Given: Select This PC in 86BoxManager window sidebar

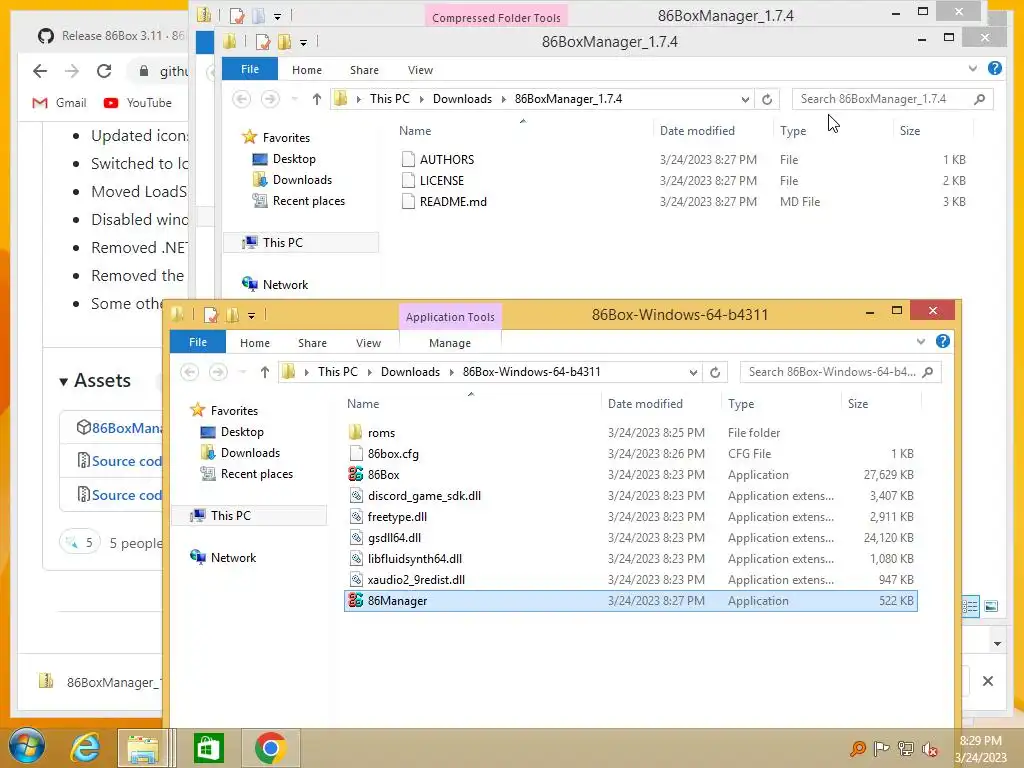Looking at the screenshot, I should [x=283, y=242].
